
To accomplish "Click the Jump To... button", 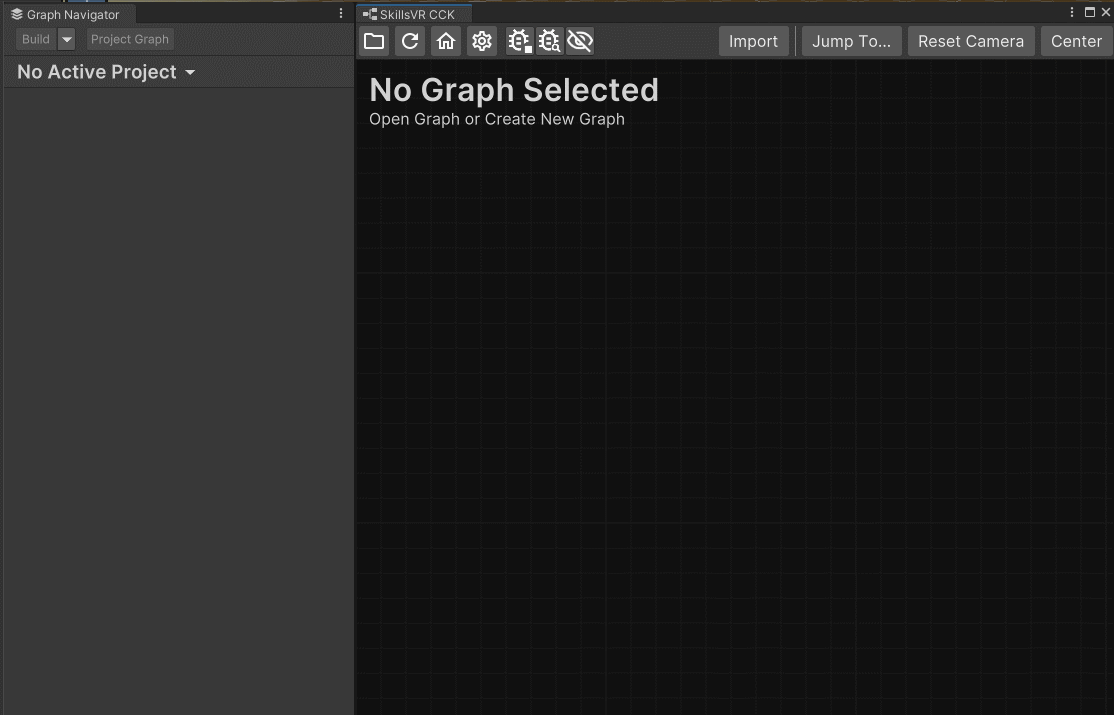I will point(851,41).
